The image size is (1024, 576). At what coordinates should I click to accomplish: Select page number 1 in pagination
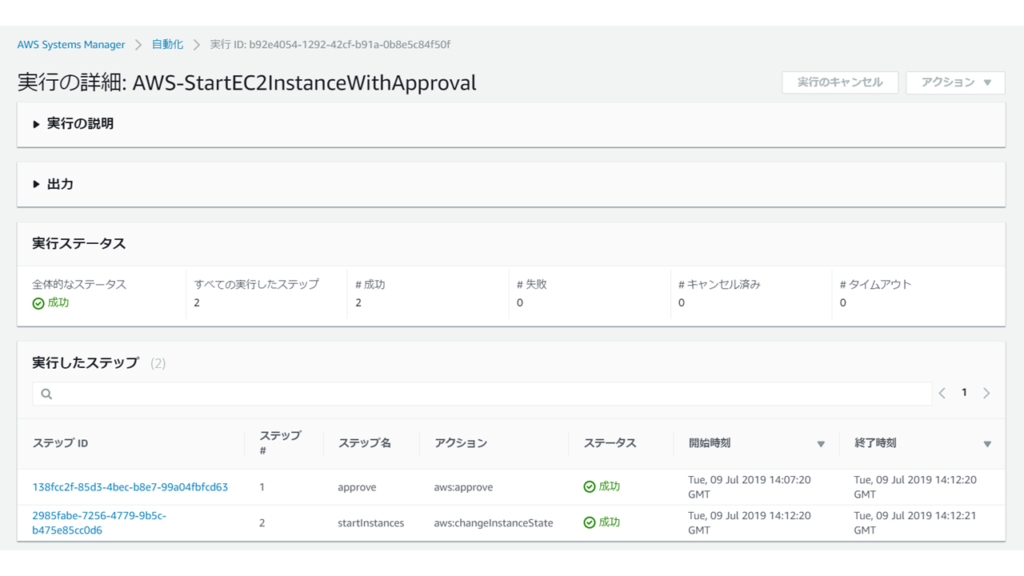point(964,393)
